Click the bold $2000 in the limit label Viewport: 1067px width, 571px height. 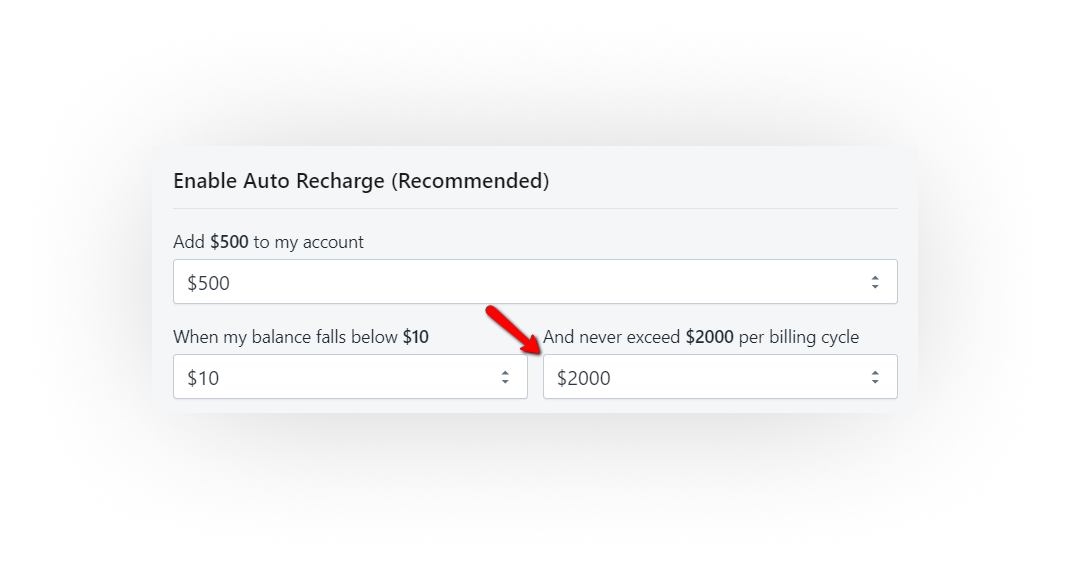709,337
